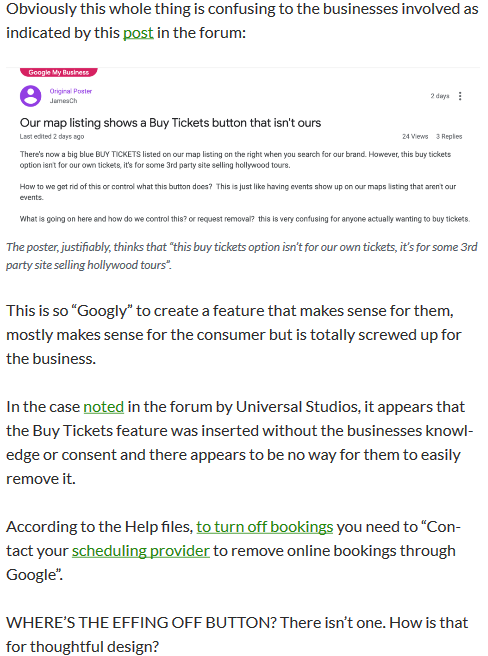Click the forum post body paragraph about BUY TICKETS

235,160
